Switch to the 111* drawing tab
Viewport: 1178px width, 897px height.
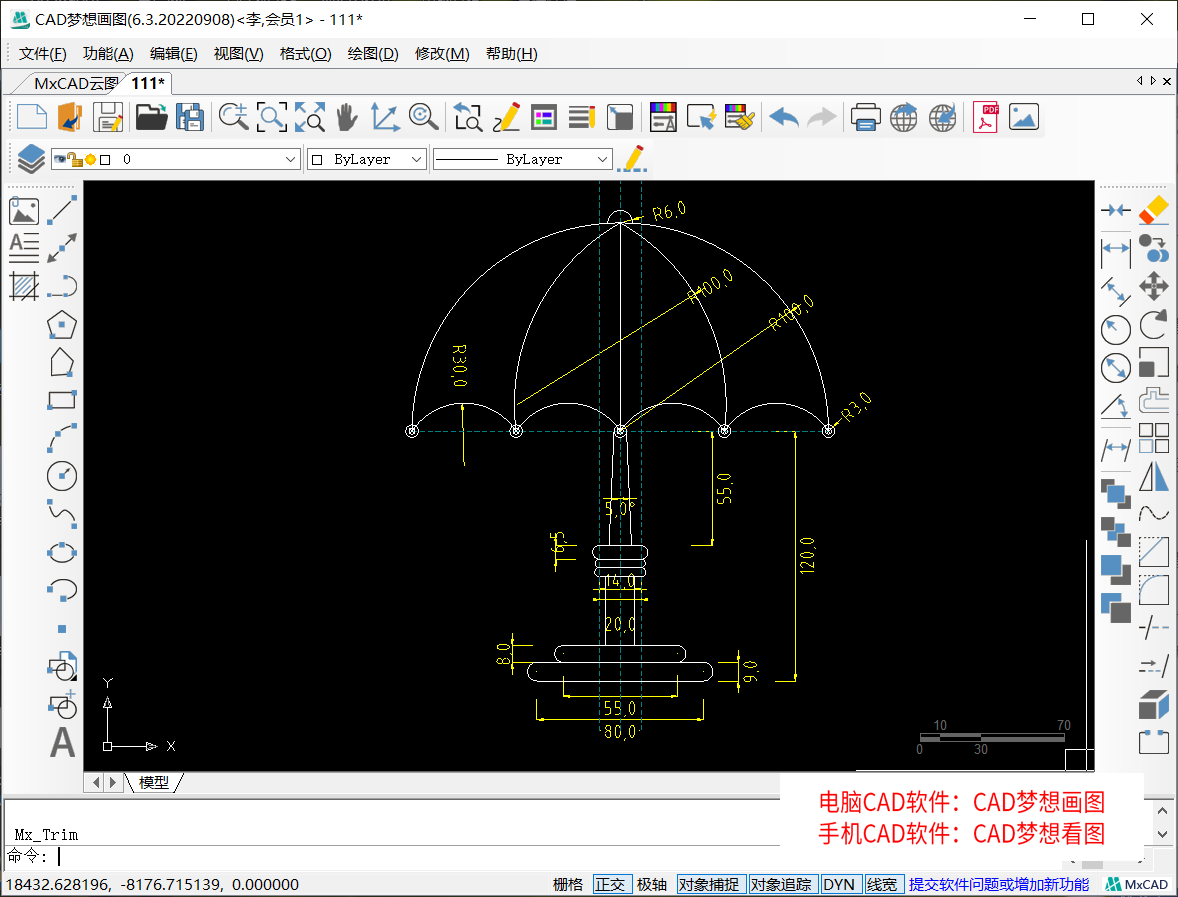coord(148,83)
